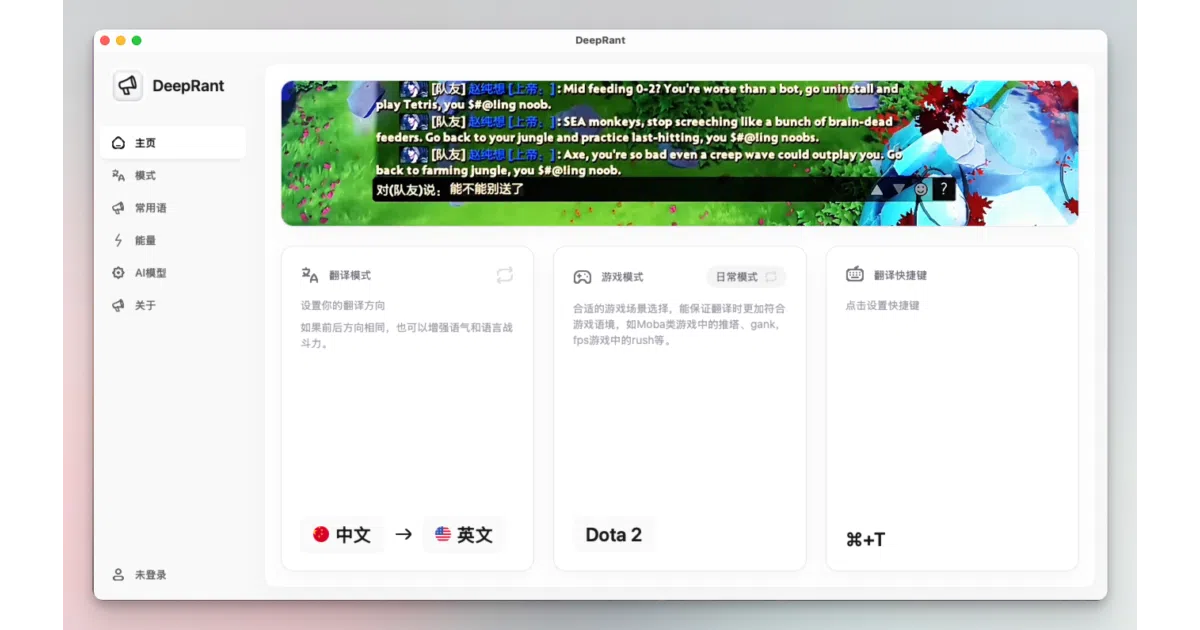Click the Dota chat banner image
Image resolution: width=1200 pixels, height=630 pixels.
(x=680, y=153)
